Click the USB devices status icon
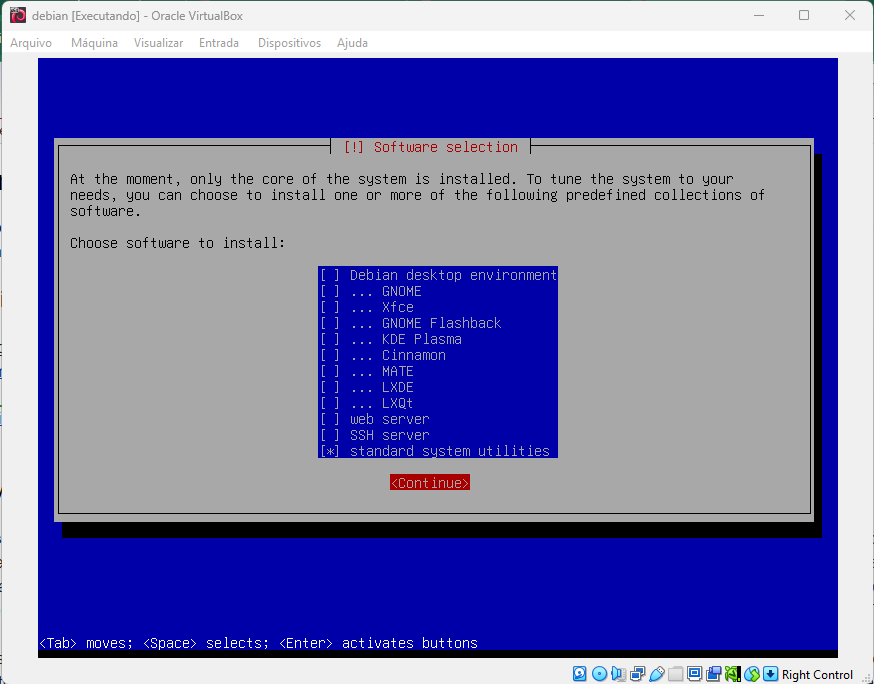The height and width of the screenshot is (684, 874). coord(657,674)
